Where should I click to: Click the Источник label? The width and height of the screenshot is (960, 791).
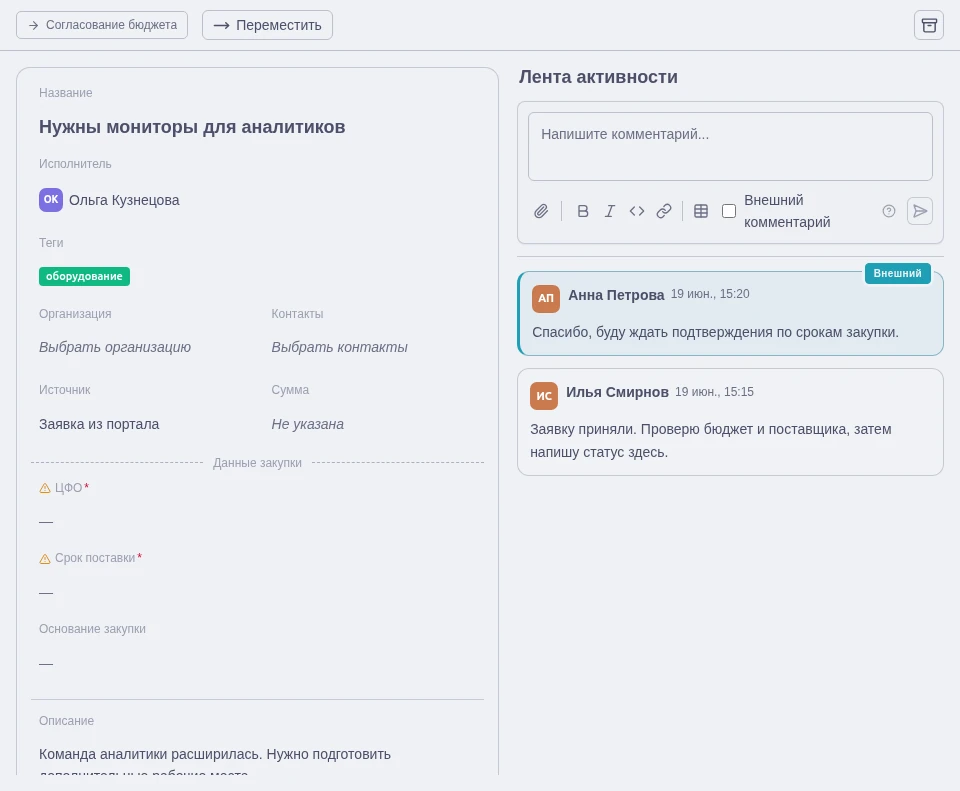click(x=65, y=389)
